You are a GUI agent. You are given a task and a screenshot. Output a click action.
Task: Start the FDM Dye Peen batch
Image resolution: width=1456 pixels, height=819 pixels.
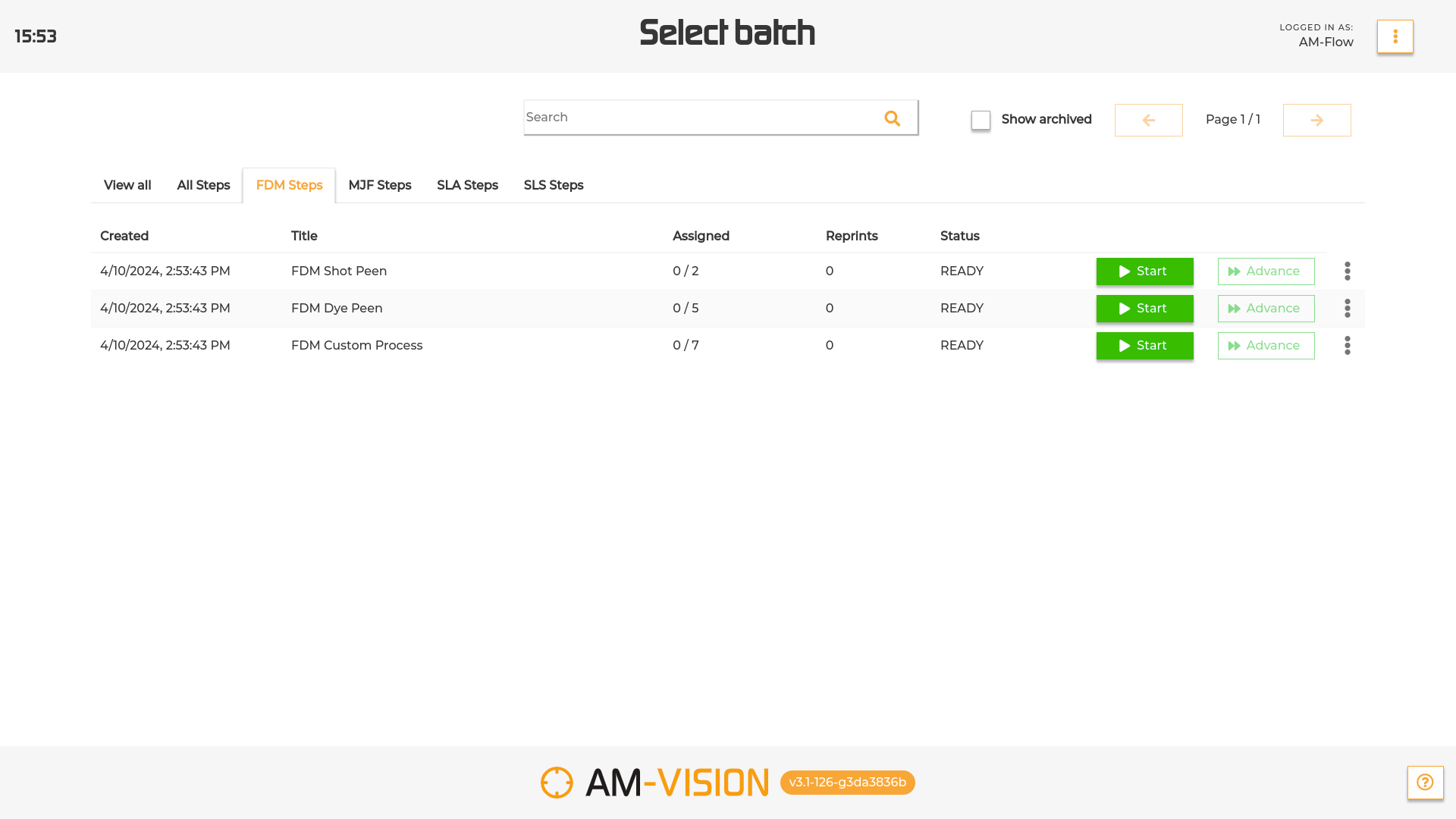(1144, 308)
